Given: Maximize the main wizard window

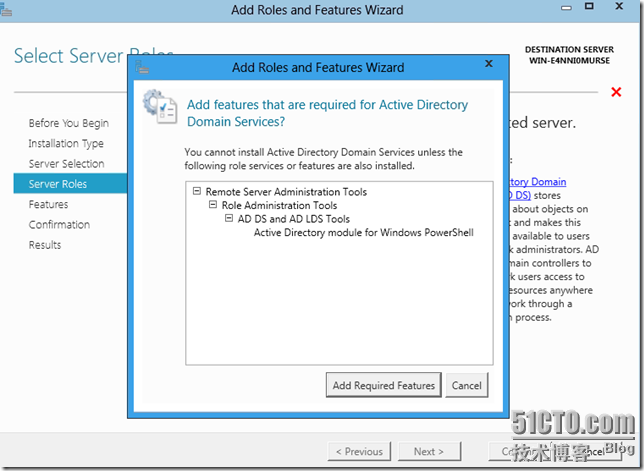Looking at the screenshot, I should [589, 6].
